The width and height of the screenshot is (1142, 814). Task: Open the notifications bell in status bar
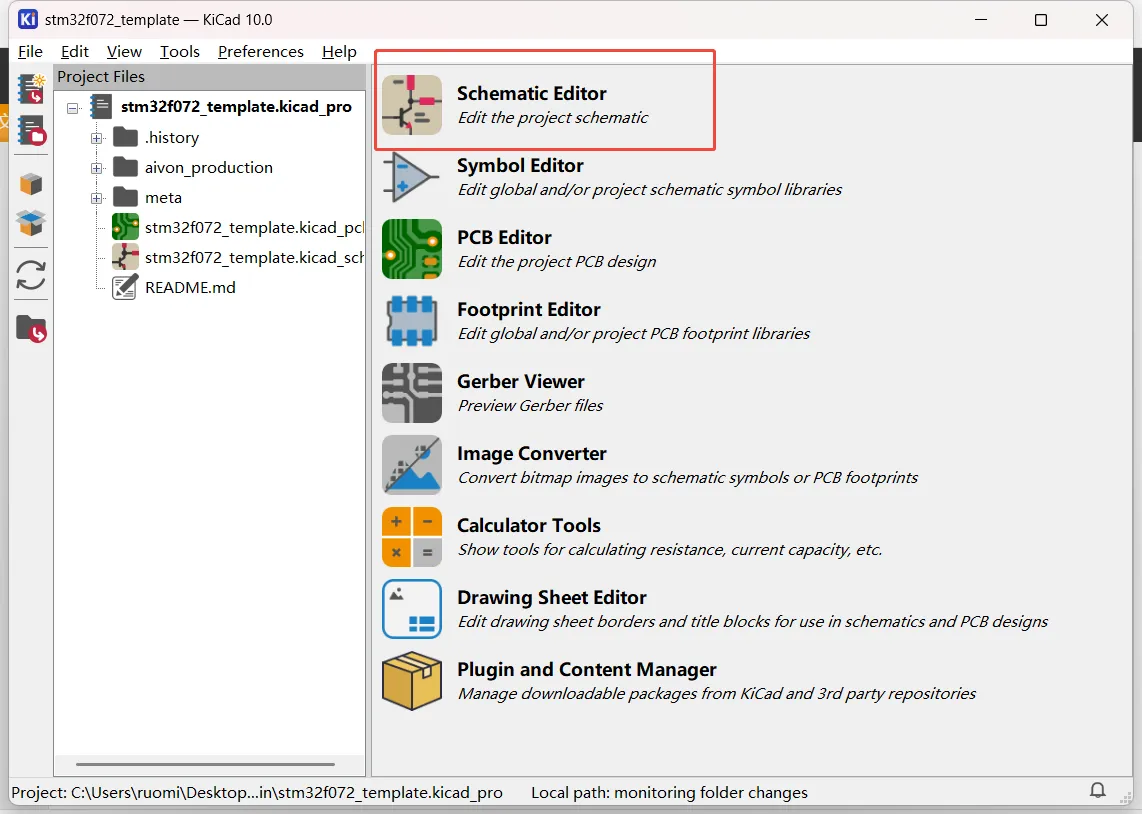(x=1098, y=790)
